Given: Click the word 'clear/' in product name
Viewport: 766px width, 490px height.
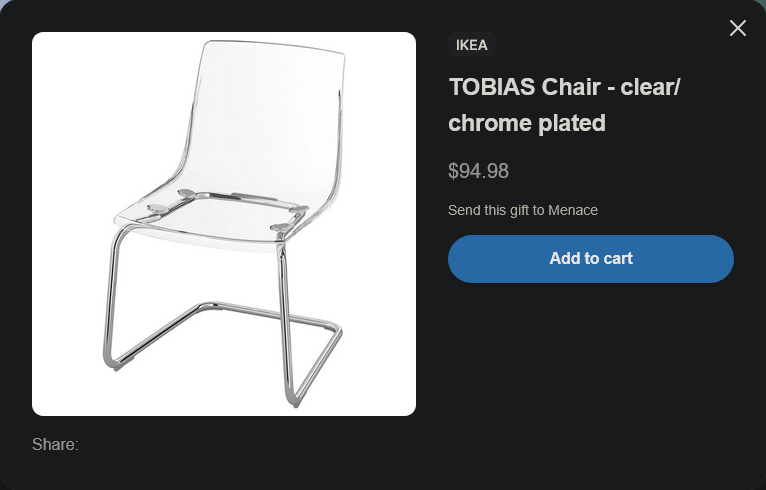Looking at the screenshot, I should [x=650, y=86].
